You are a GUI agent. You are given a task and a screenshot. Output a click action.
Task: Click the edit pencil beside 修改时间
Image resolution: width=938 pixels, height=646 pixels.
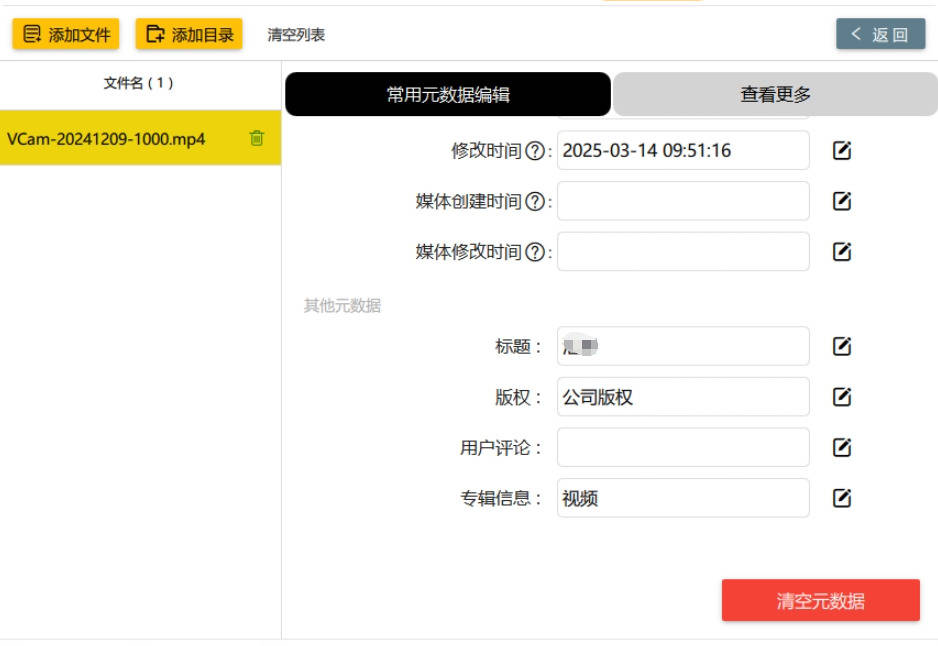pos(841,150)
